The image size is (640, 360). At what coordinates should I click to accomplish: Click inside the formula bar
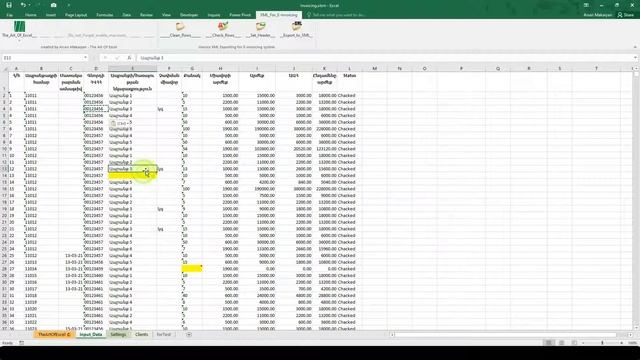[384, 58]
